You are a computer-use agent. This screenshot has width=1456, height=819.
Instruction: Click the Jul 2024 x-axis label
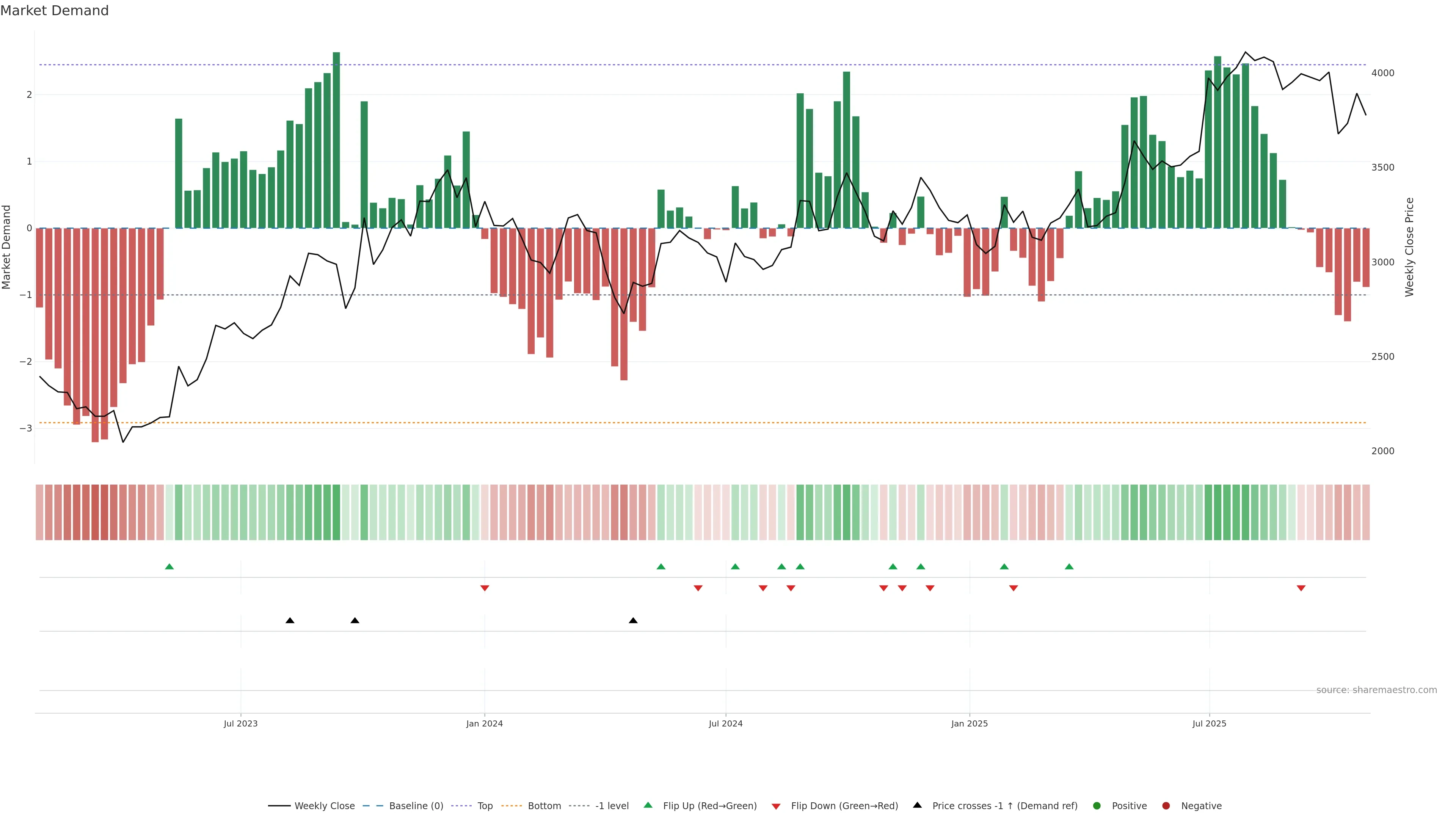[726, 724]
